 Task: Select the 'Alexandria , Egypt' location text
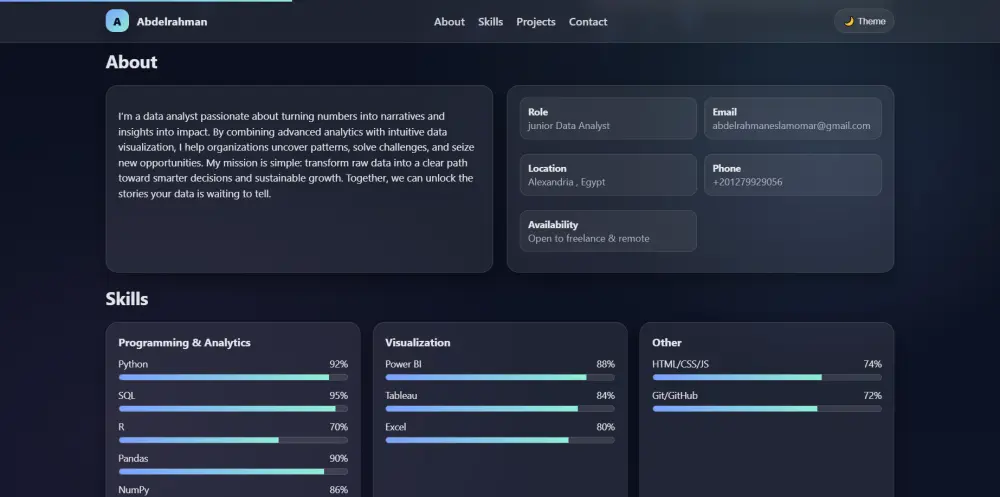click(x=566, y=182)
